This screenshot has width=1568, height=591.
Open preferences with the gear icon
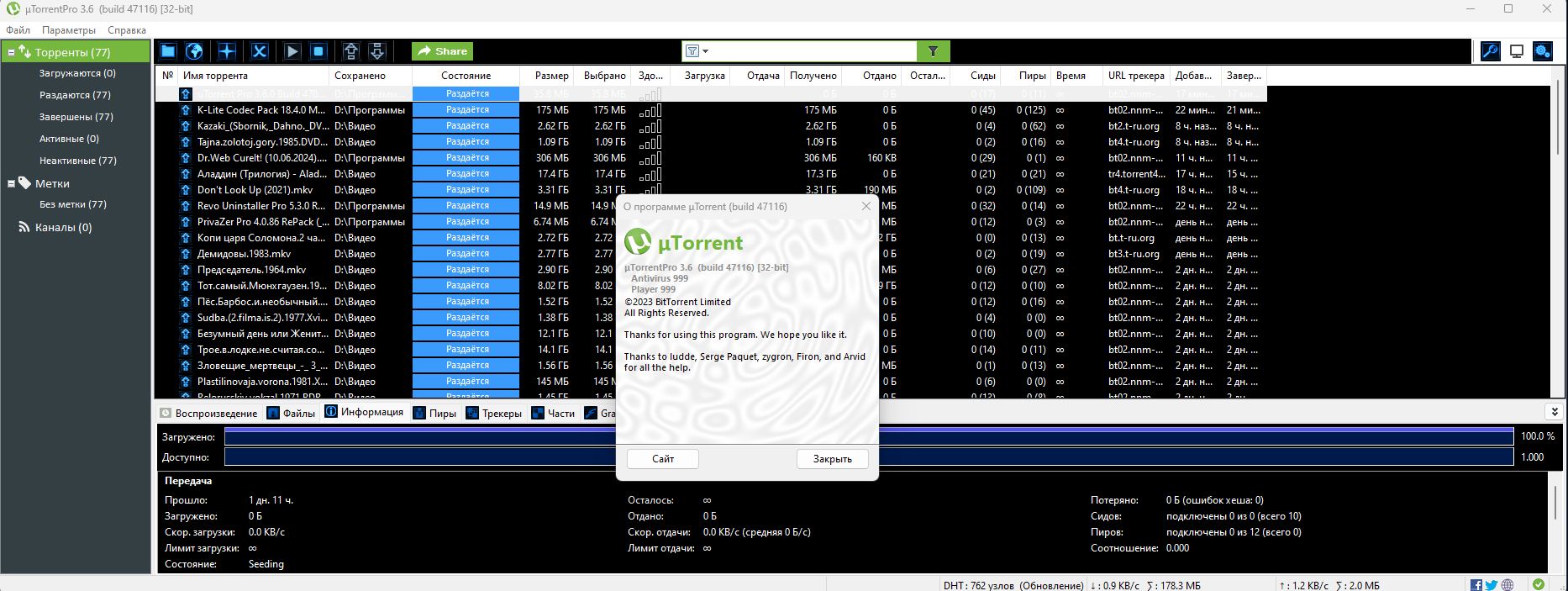coord(1543,51)
